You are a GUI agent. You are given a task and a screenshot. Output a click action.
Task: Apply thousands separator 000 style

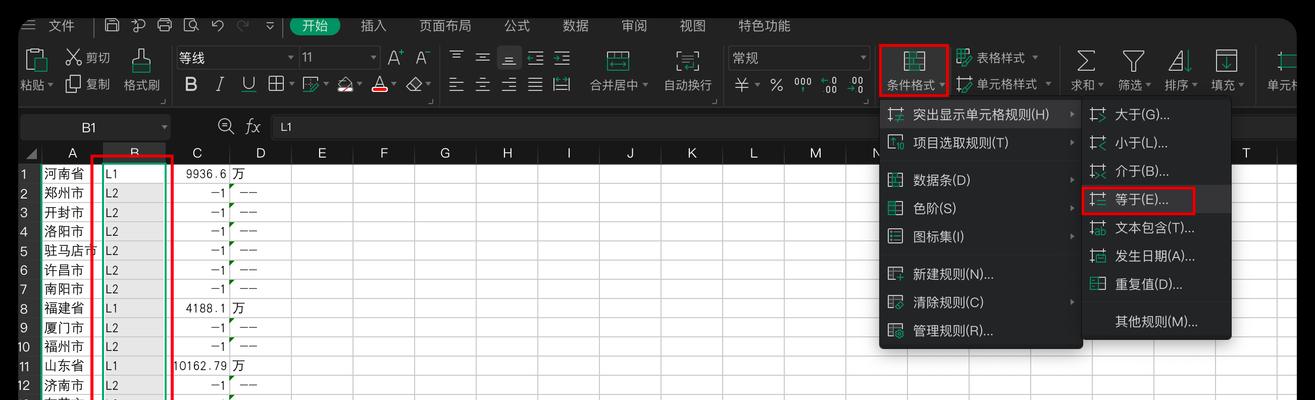pos(803,85)
